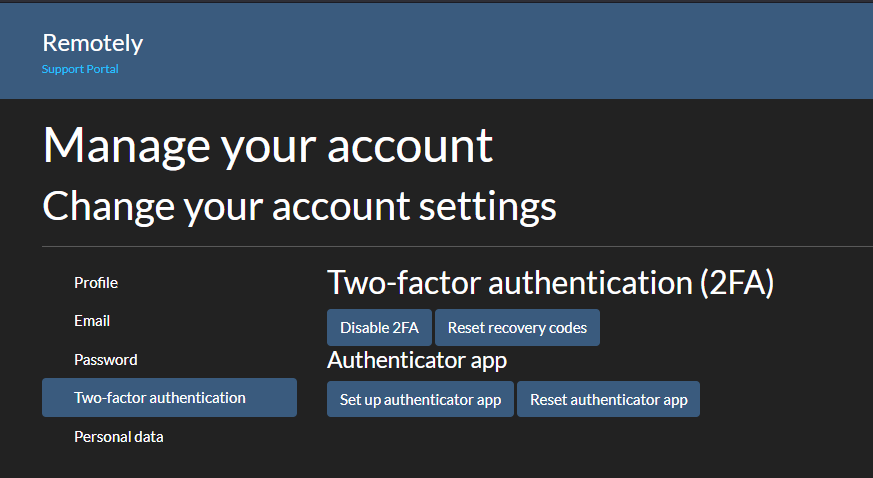This screenshot has height=478, width=873.
Task: Select the Two-factor authentication menu item
Action: pos(169,397)
